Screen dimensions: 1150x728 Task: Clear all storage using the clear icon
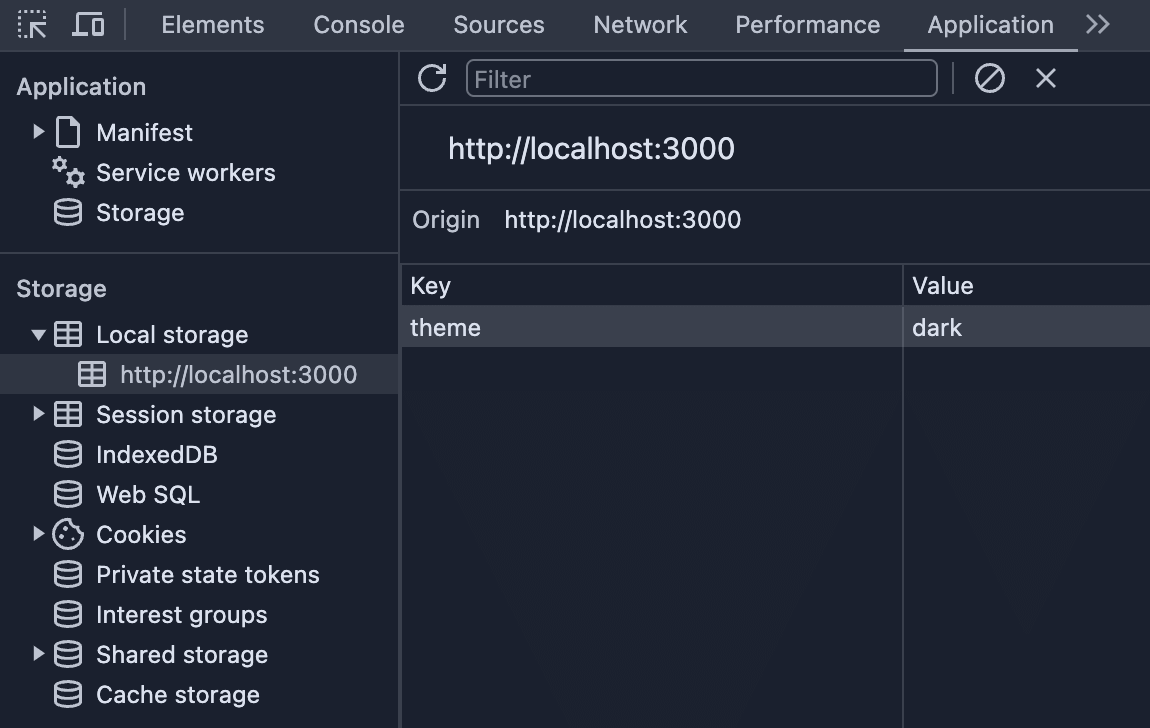pos(989,77)
